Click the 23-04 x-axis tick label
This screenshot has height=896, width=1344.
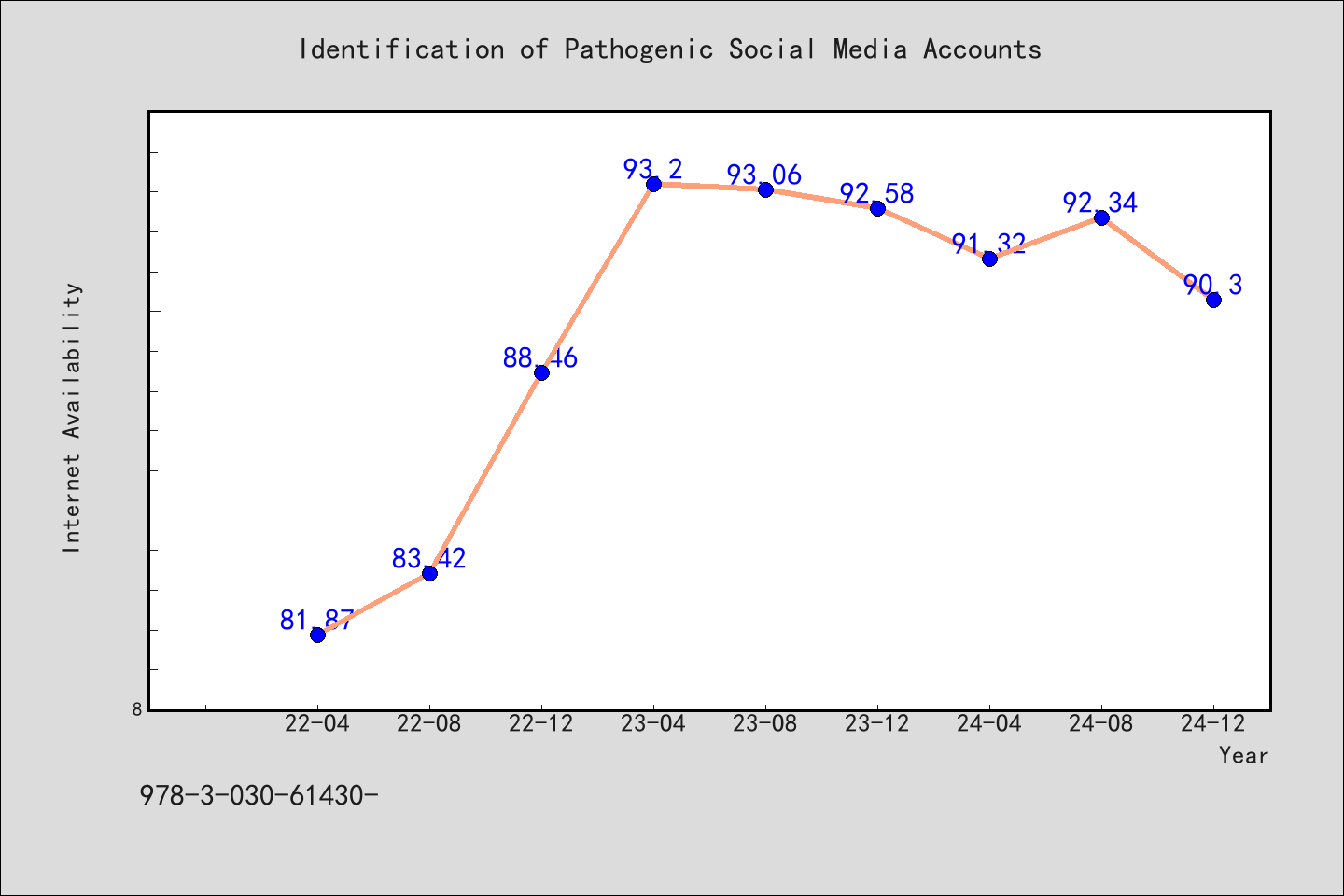click(653, 724)
